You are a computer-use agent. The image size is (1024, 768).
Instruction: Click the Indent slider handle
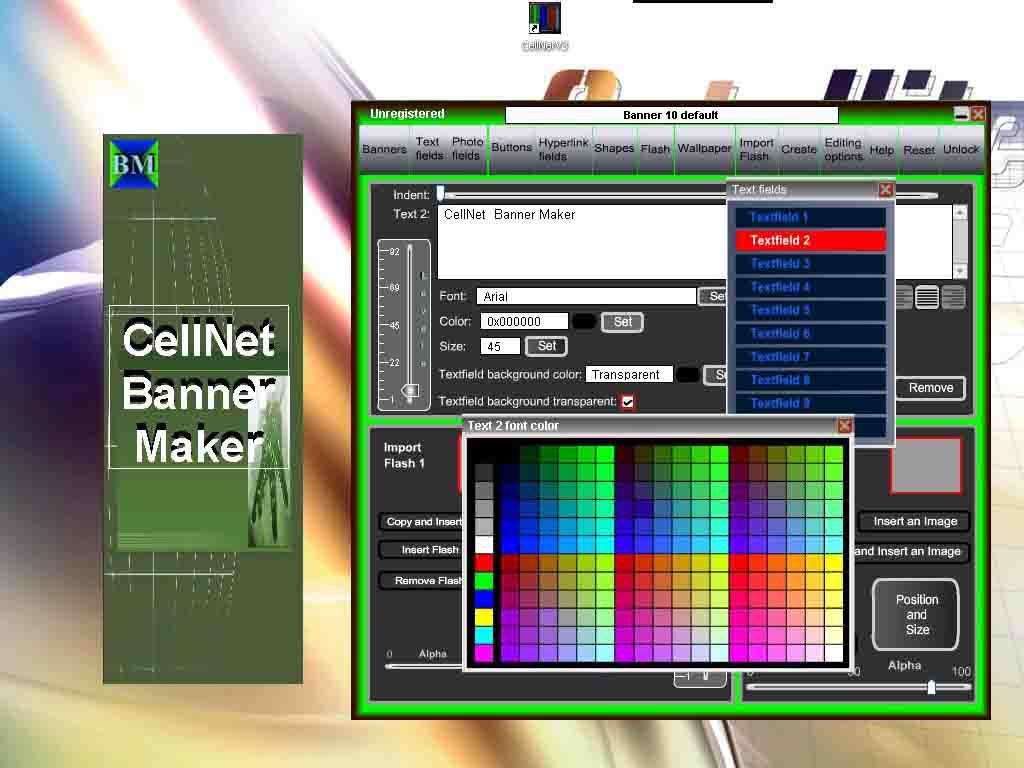tap(441, 193)
